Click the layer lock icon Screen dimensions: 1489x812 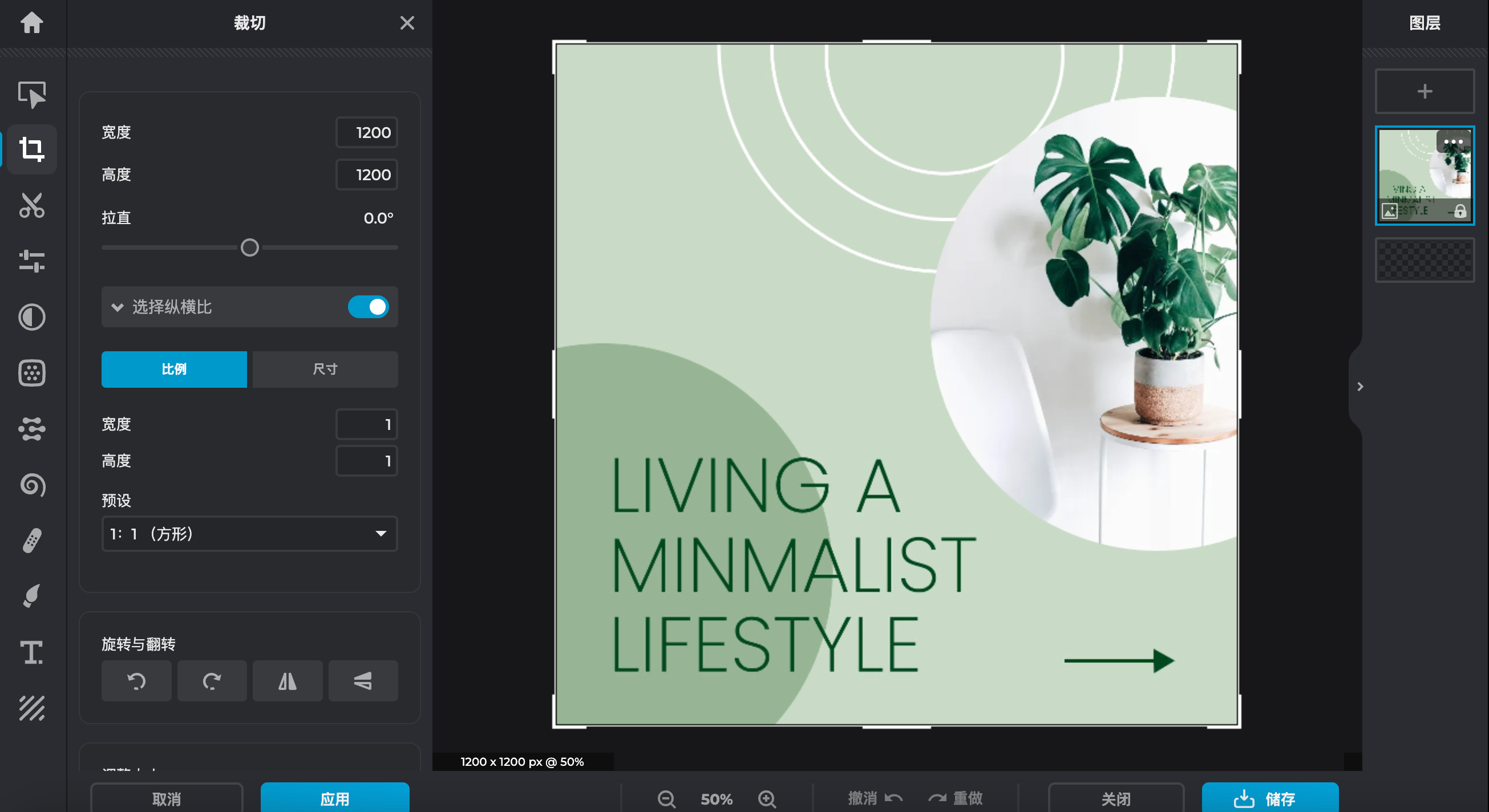(1460, 211)
